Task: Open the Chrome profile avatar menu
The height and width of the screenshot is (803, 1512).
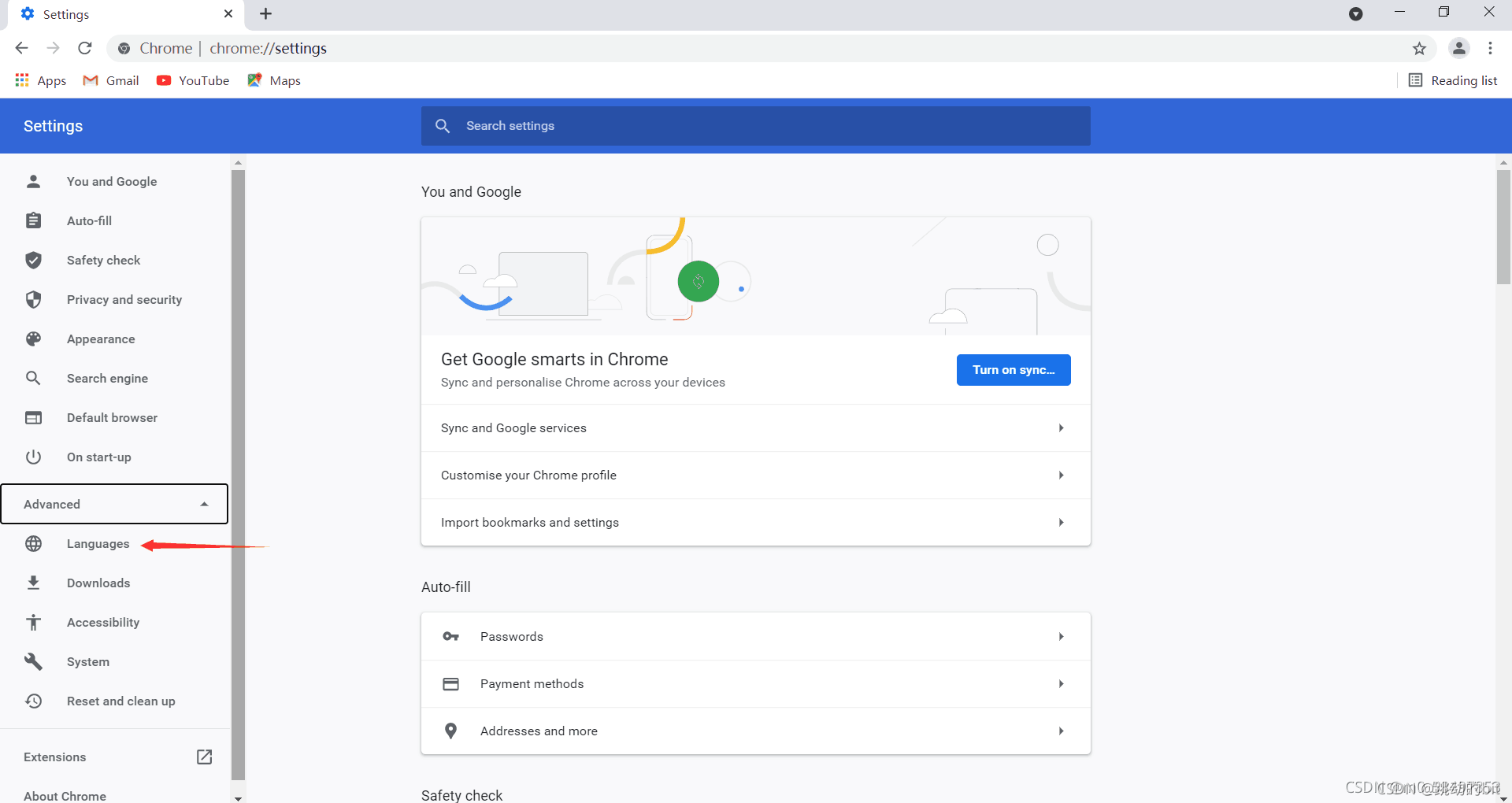Action: coord(1459,48)
